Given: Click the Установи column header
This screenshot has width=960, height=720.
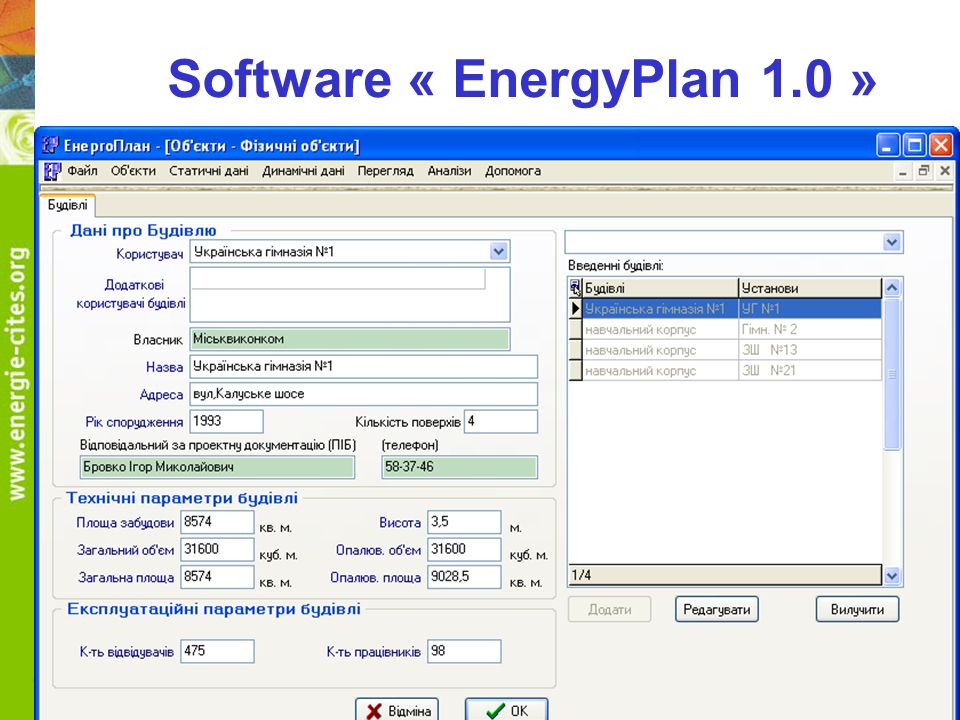Looking at the screenshot, I should [810, 288].
